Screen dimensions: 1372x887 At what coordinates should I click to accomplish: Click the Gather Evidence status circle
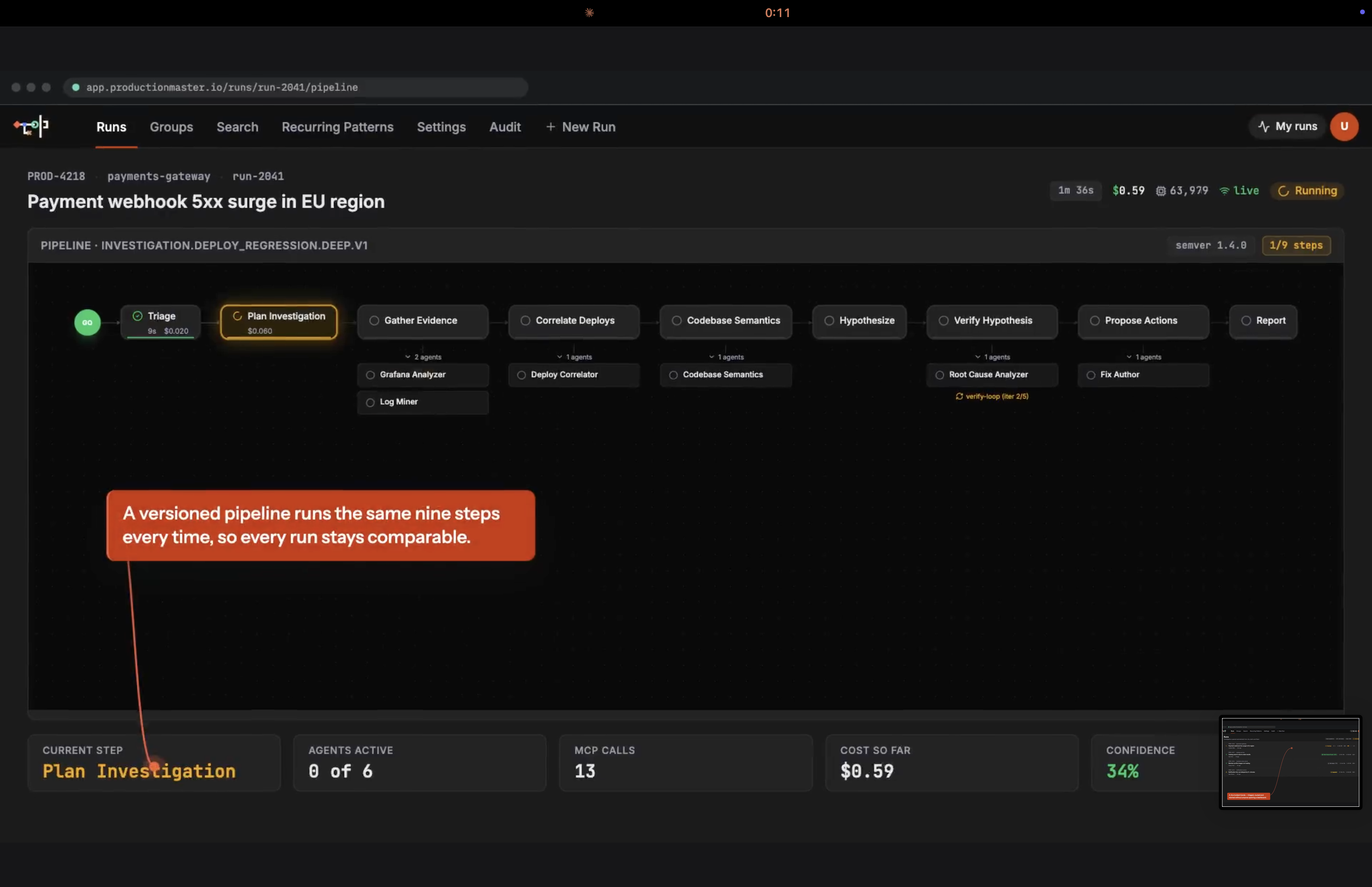[x=374, y=320]
